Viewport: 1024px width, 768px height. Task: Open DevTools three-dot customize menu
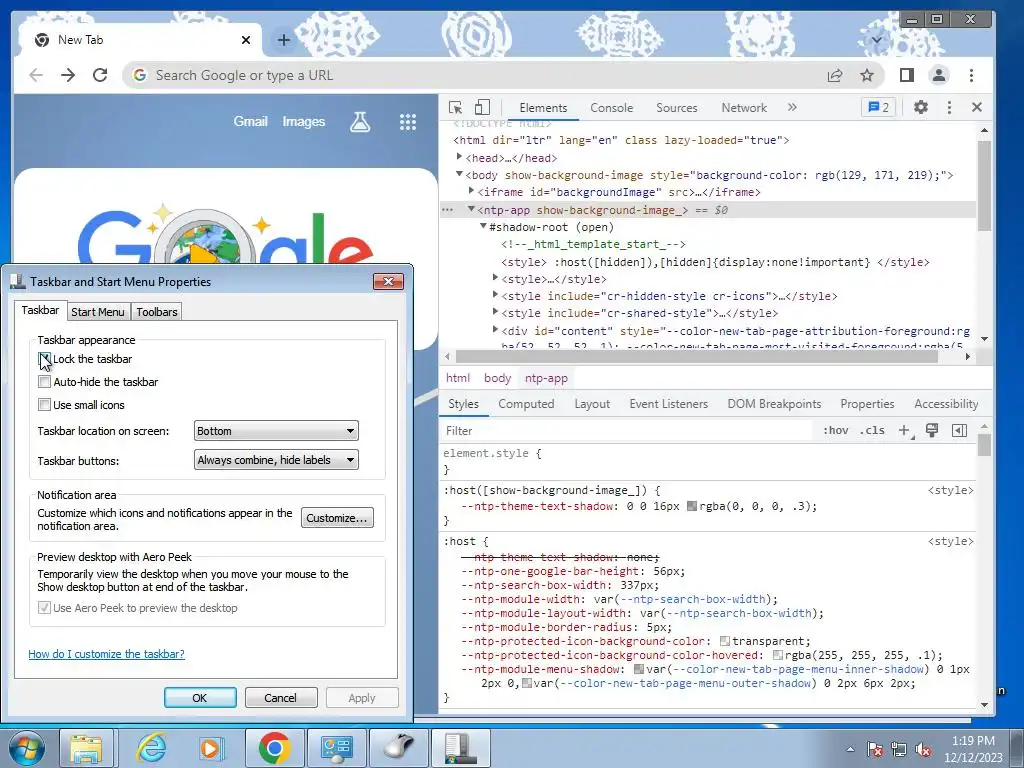(950, 107)
